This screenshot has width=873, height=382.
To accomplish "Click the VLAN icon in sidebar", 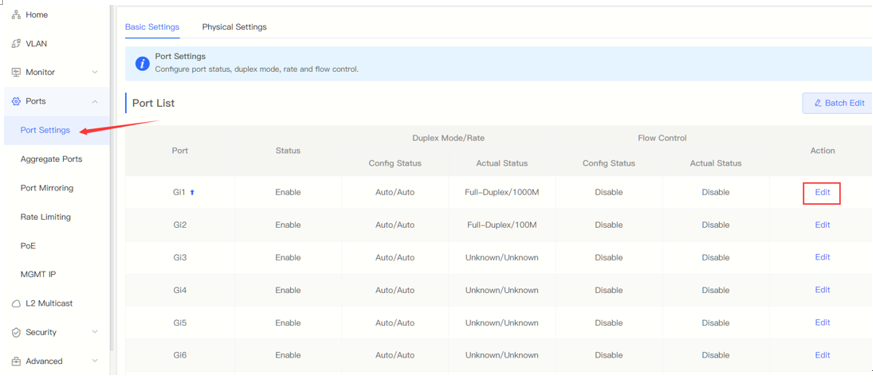I will [x=16, y=43].
